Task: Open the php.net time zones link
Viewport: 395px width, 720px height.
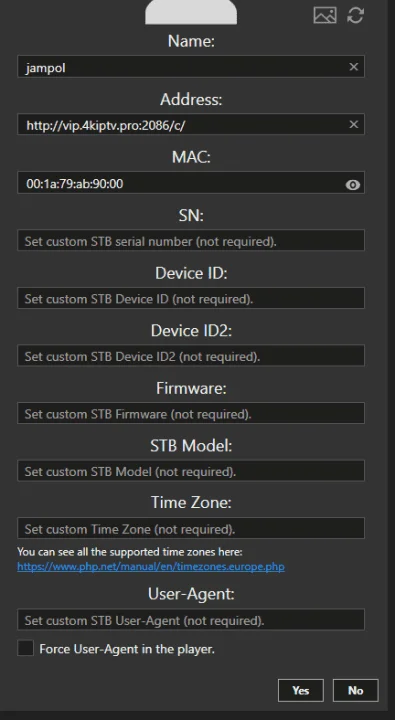Action: coord(151,567)
